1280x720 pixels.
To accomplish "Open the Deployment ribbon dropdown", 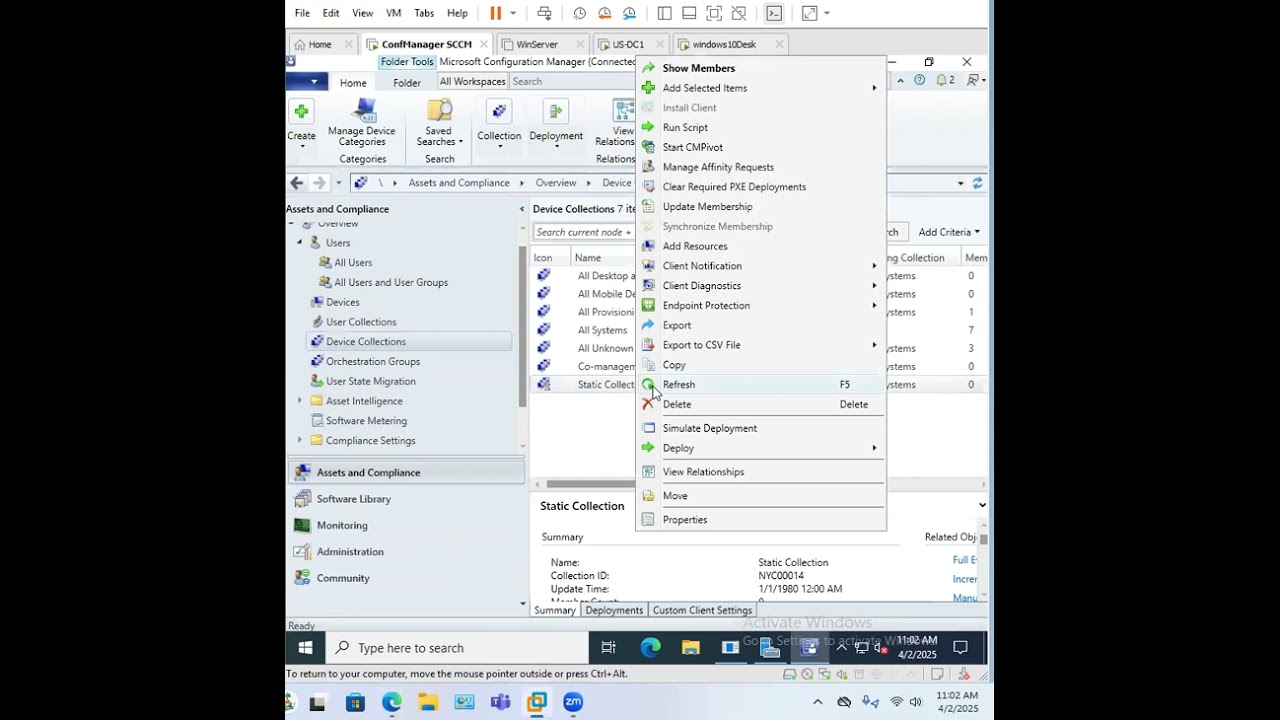I will pos(556,124).
